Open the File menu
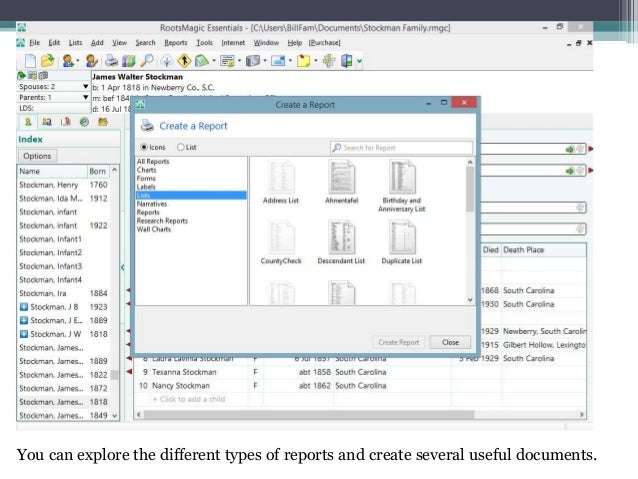The width and height of the screenshot is (638, 479). pyautogui.click(x=35, y=43)
